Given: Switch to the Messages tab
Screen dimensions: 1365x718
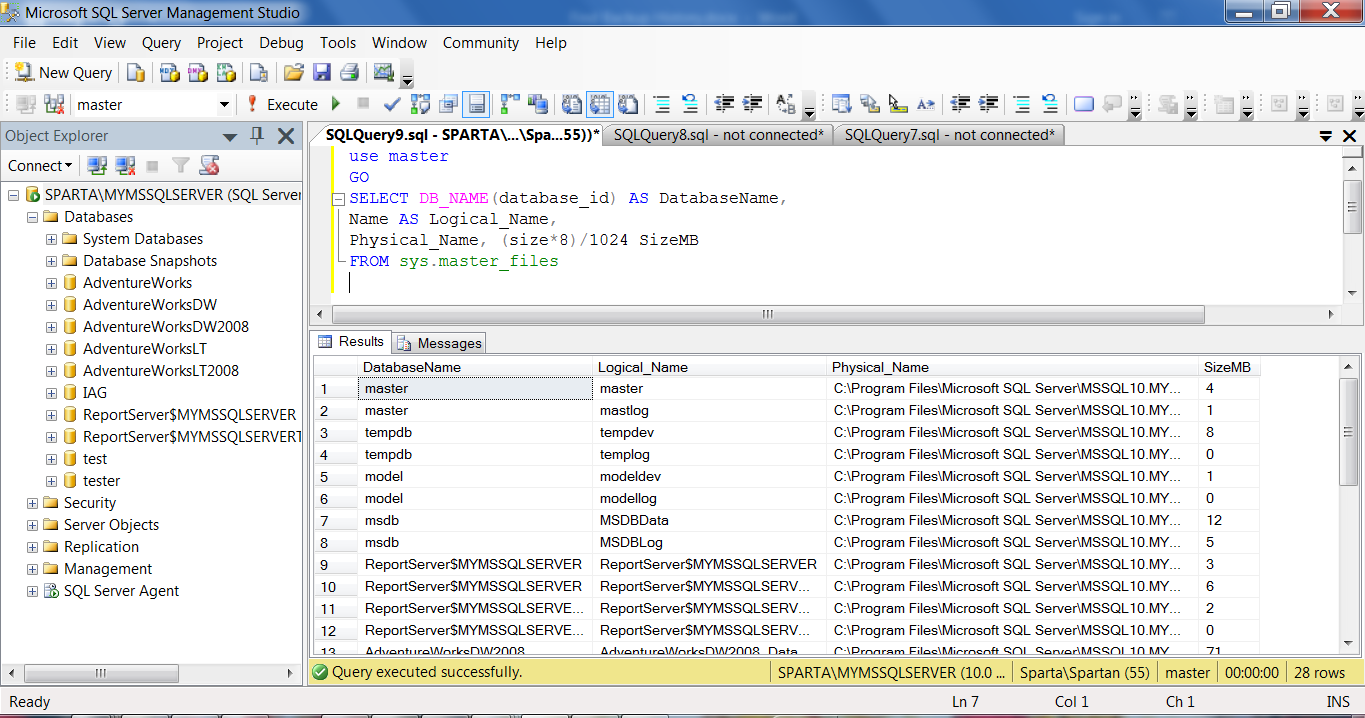Looking at the screenshot, I should click(439, 343).
